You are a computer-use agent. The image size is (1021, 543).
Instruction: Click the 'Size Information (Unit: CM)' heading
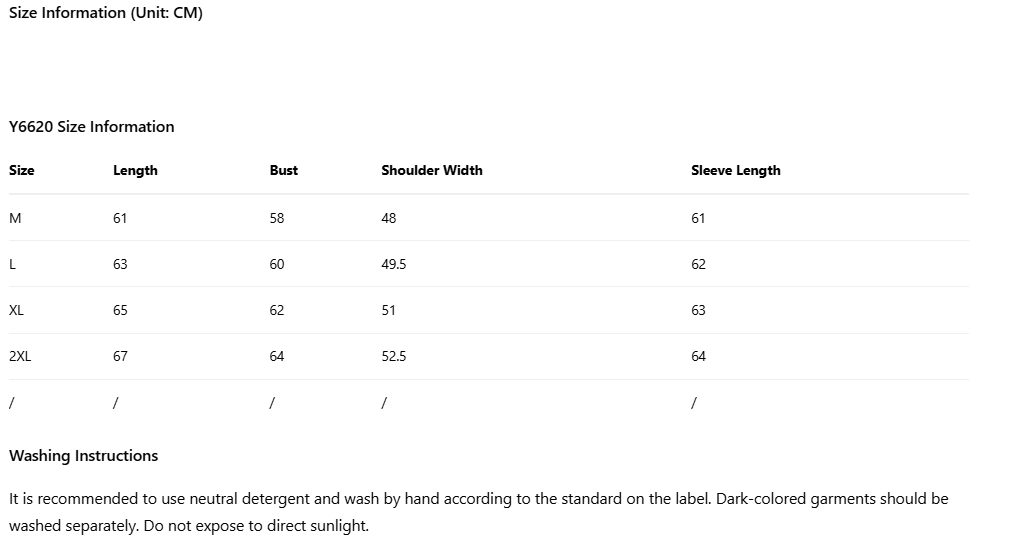(x=106, y=13)
